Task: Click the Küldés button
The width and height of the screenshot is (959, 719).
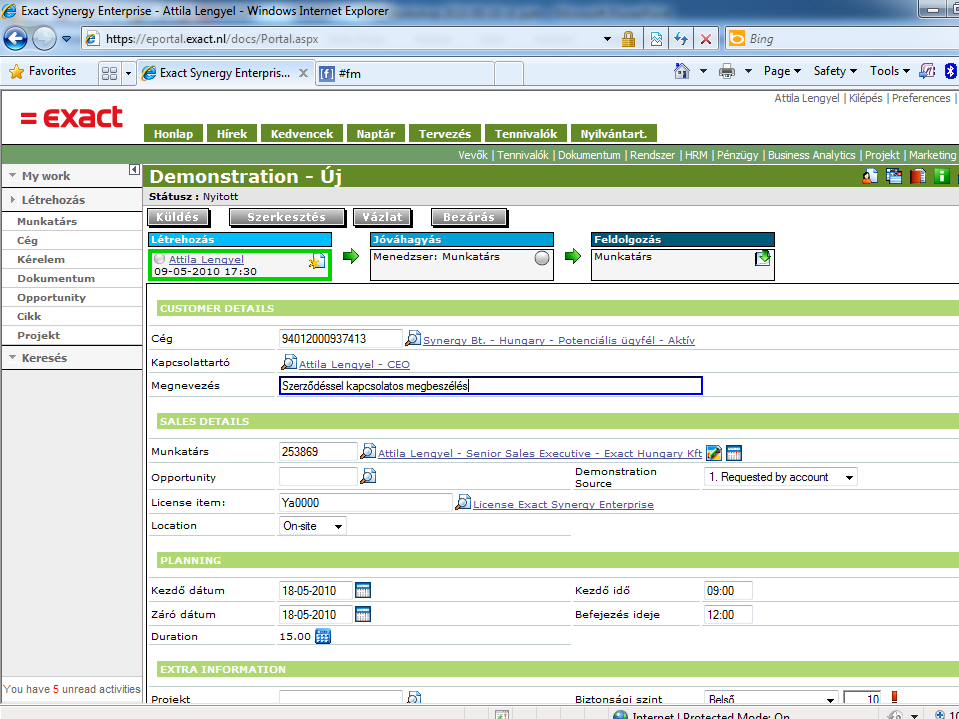Action: (x=178, y=217)
